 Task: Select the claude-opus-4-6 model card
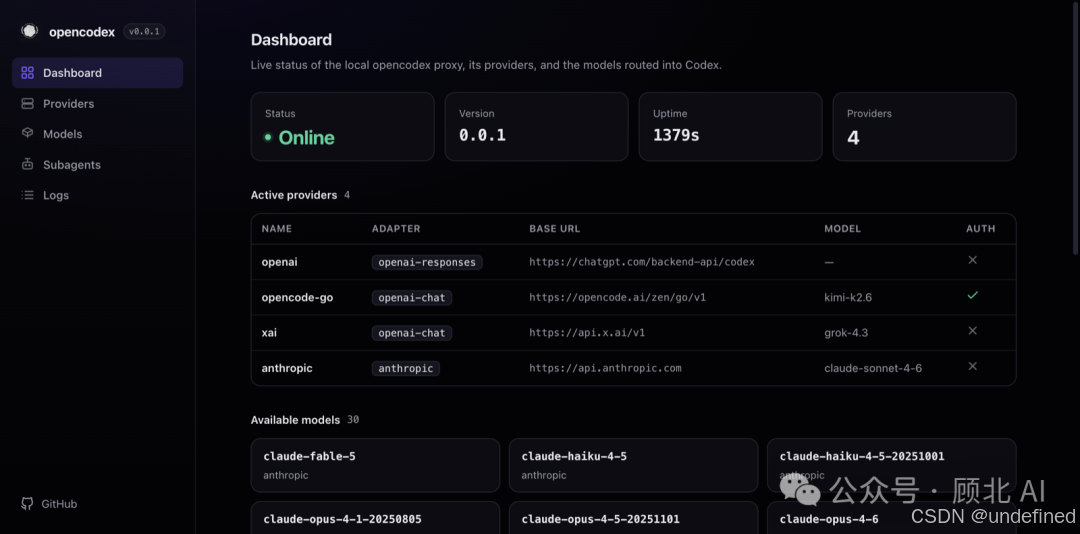click(x=892, y=517)
